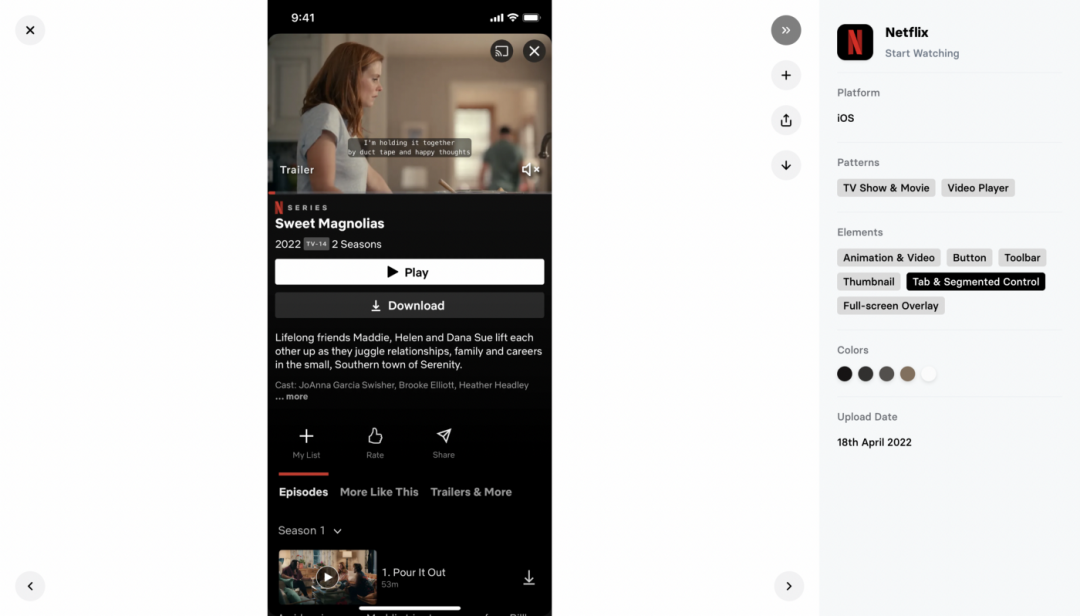The image size is (1080, 616).
Task: Unmute the trailer audio
Action: [530, 170]
